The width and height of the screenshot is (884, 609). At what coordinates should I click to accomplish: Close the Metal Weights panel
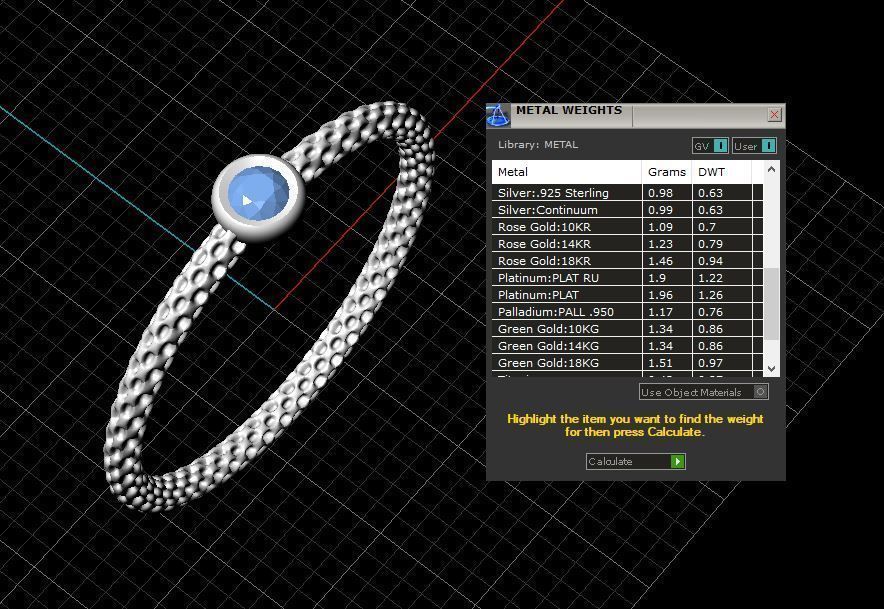pyautogui.click(x=775, y=114)
